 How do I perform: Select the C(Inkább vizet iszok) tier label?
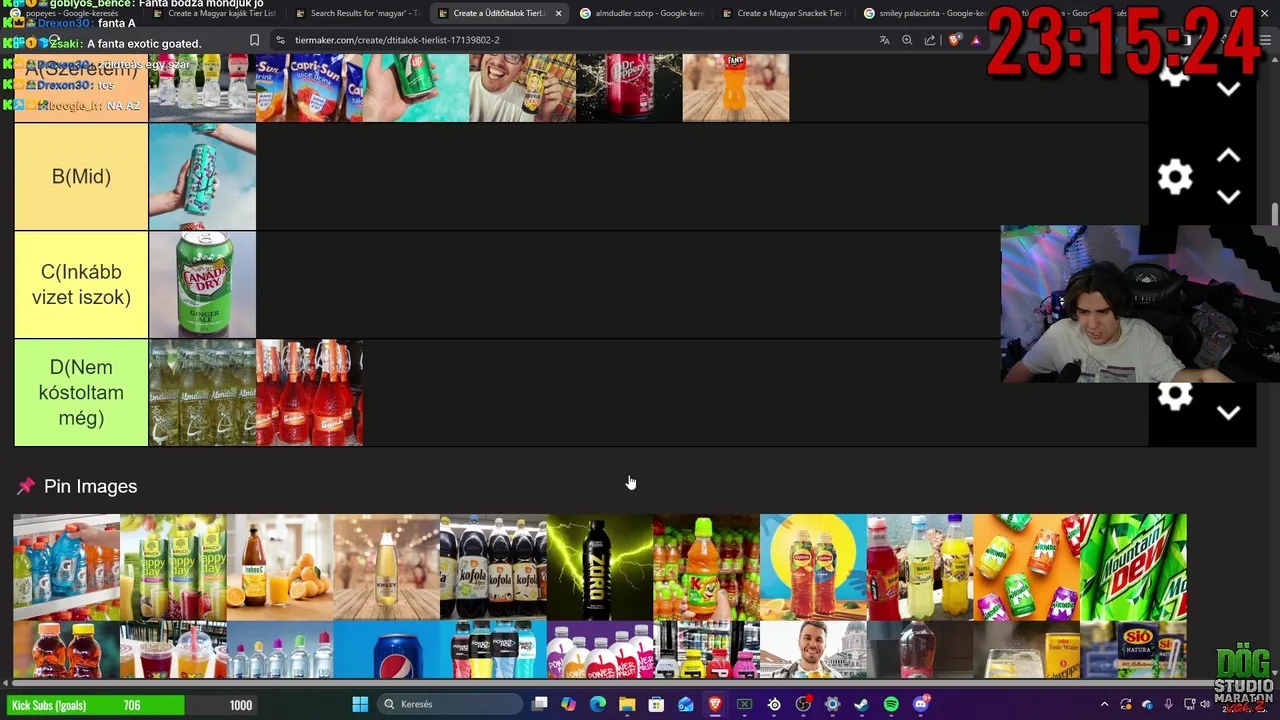point(81,285)
